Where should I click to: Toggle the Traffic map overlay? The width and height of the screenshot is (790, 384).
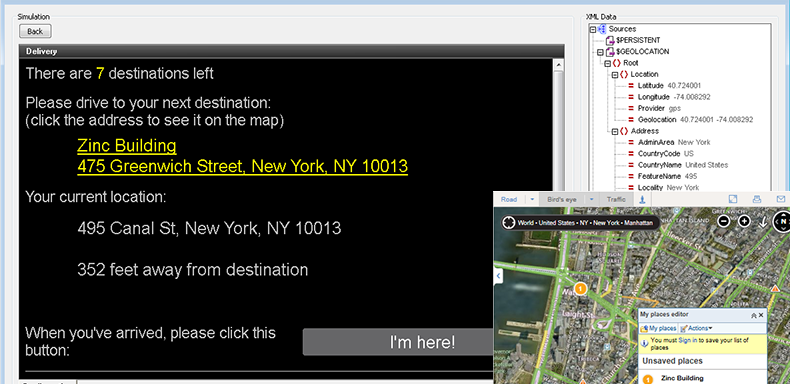click(616, 200)
